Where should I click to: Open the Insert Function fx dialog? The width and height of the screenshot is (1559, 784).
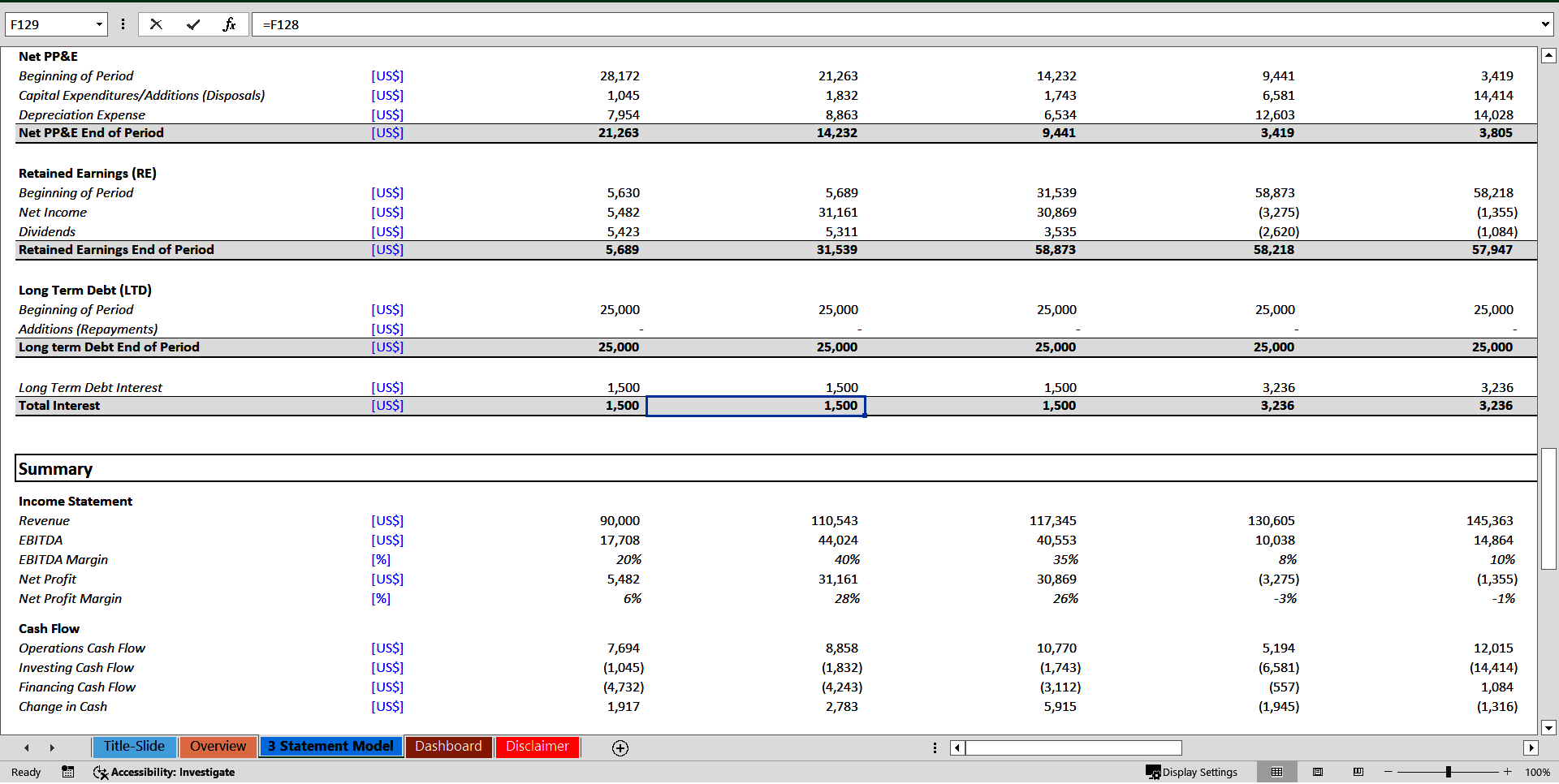point(229,24)
